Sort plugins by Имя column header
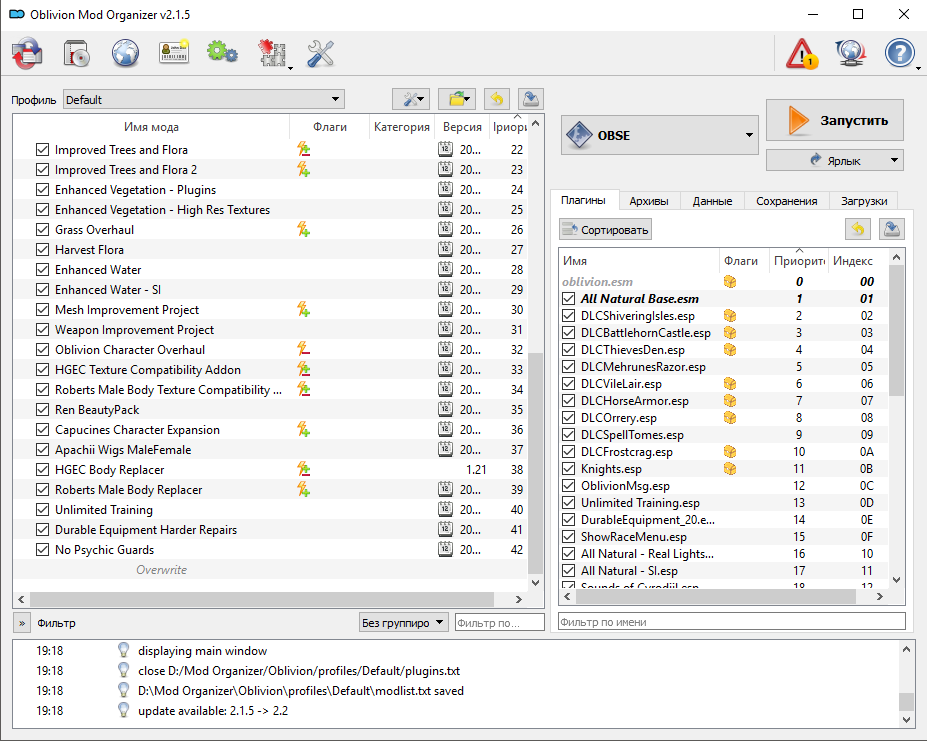The width and height of the screenshot is (927, 741). pos(638,261)
